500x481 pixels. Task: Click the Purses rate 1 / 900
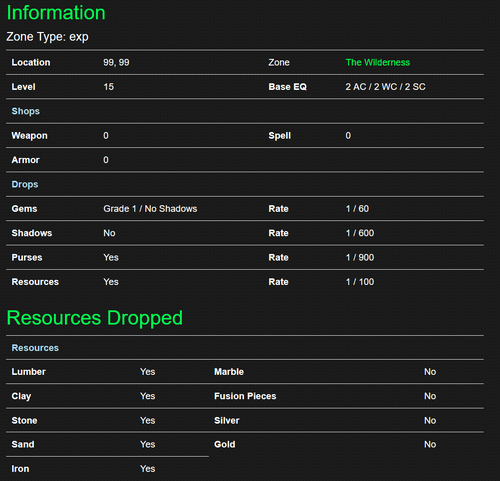(360, 257)
